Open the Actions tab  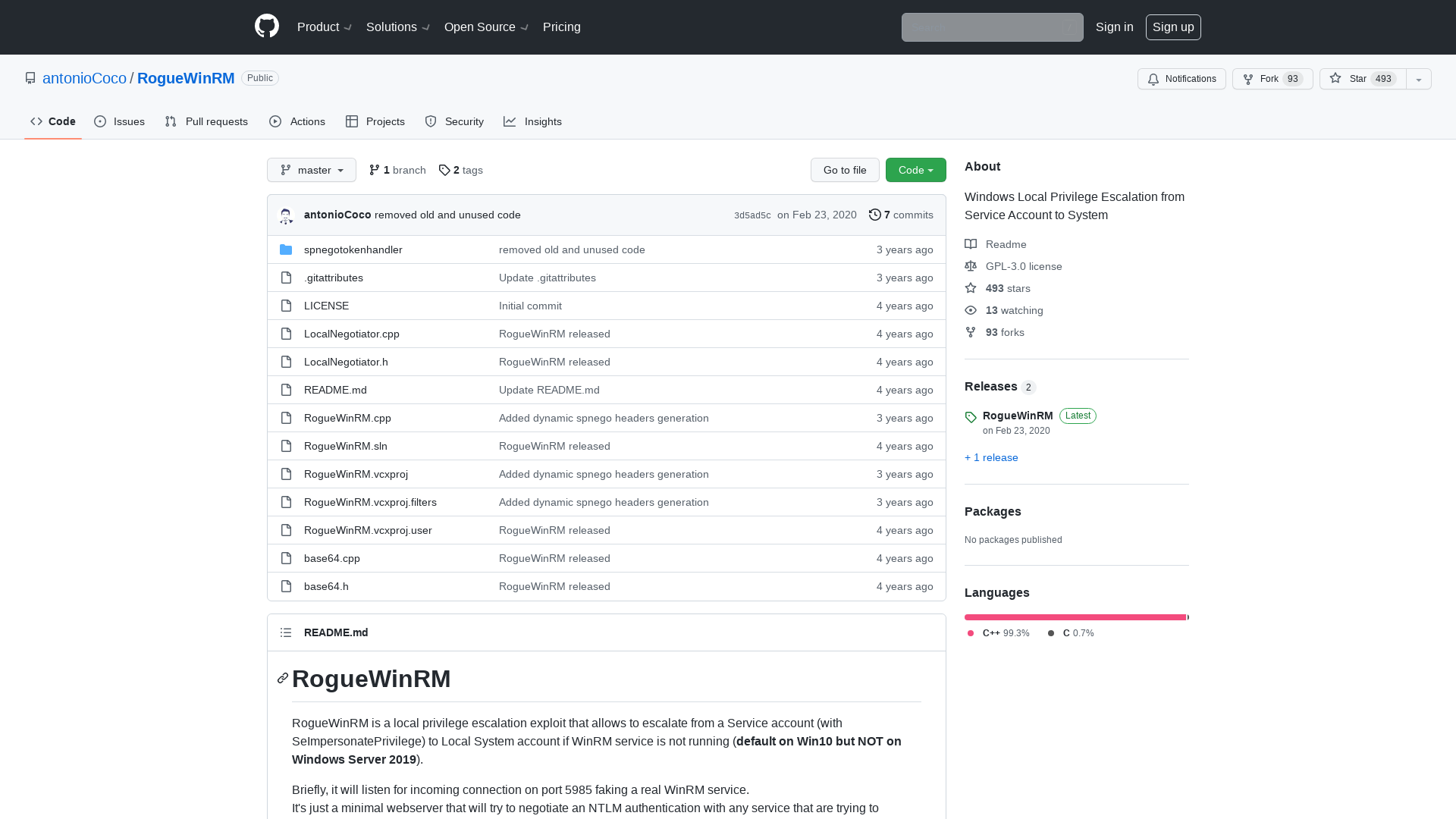pyautogui.click(x=297, y=121)
